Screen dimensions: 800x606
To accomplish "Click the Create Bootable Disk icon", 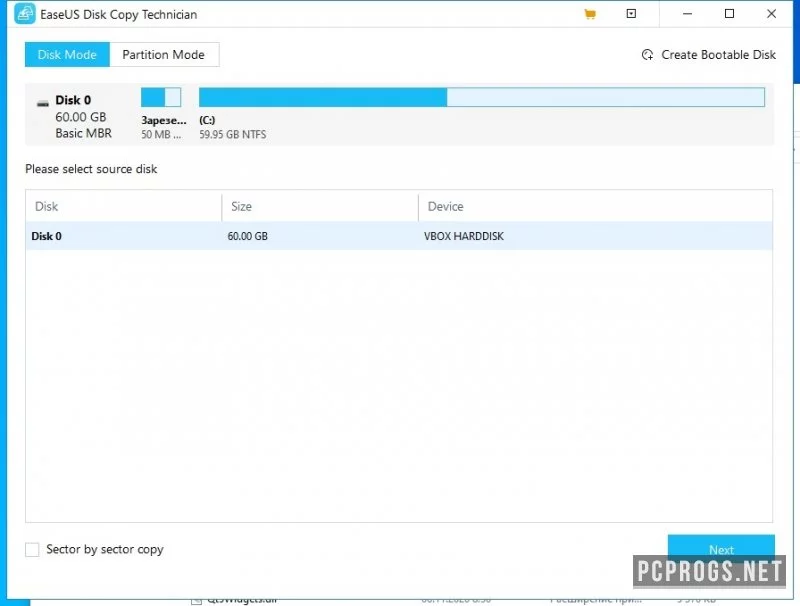I will click(647, 55).
